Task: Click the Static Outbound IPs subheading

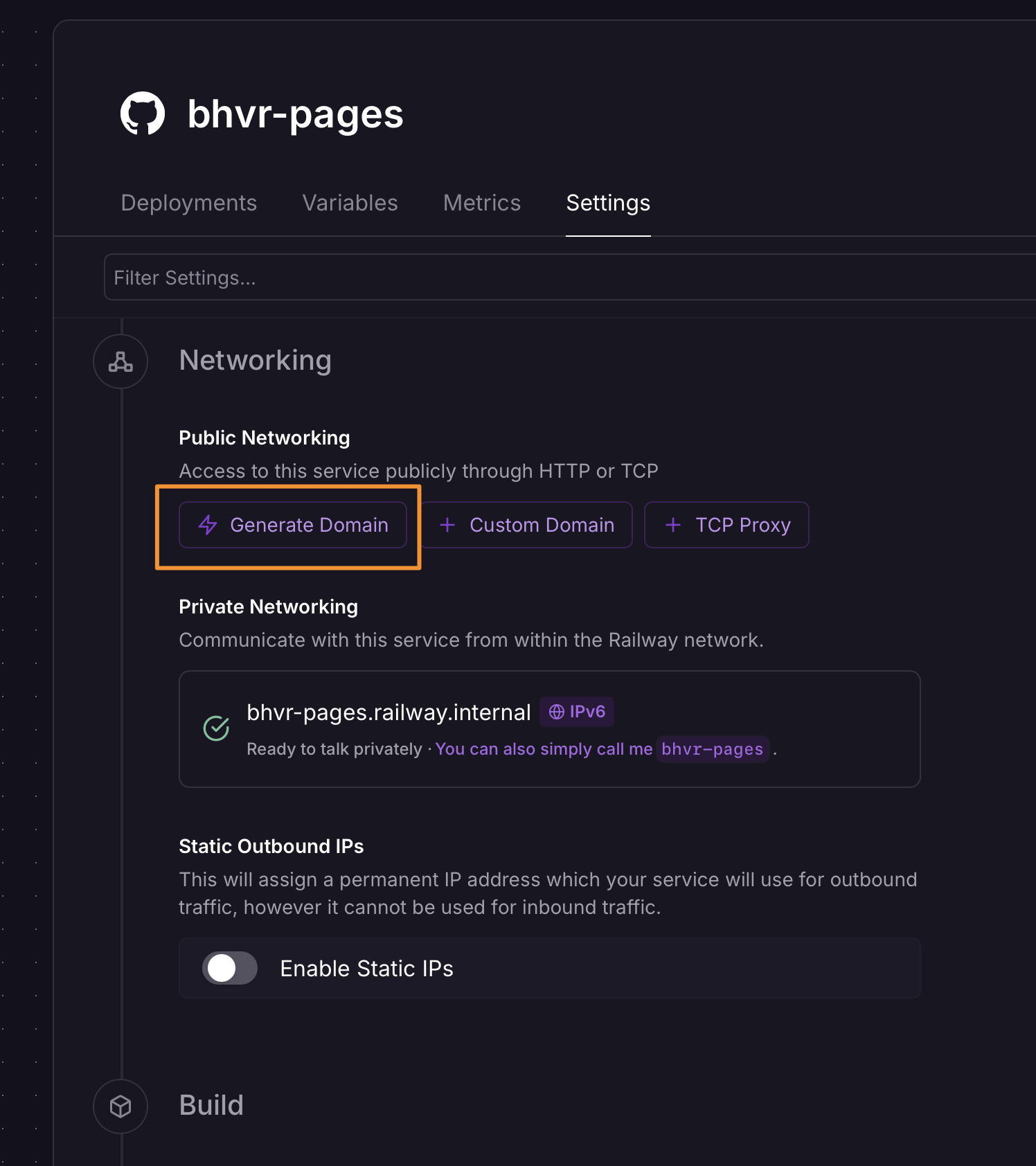Action: click(x=271, y=846)
